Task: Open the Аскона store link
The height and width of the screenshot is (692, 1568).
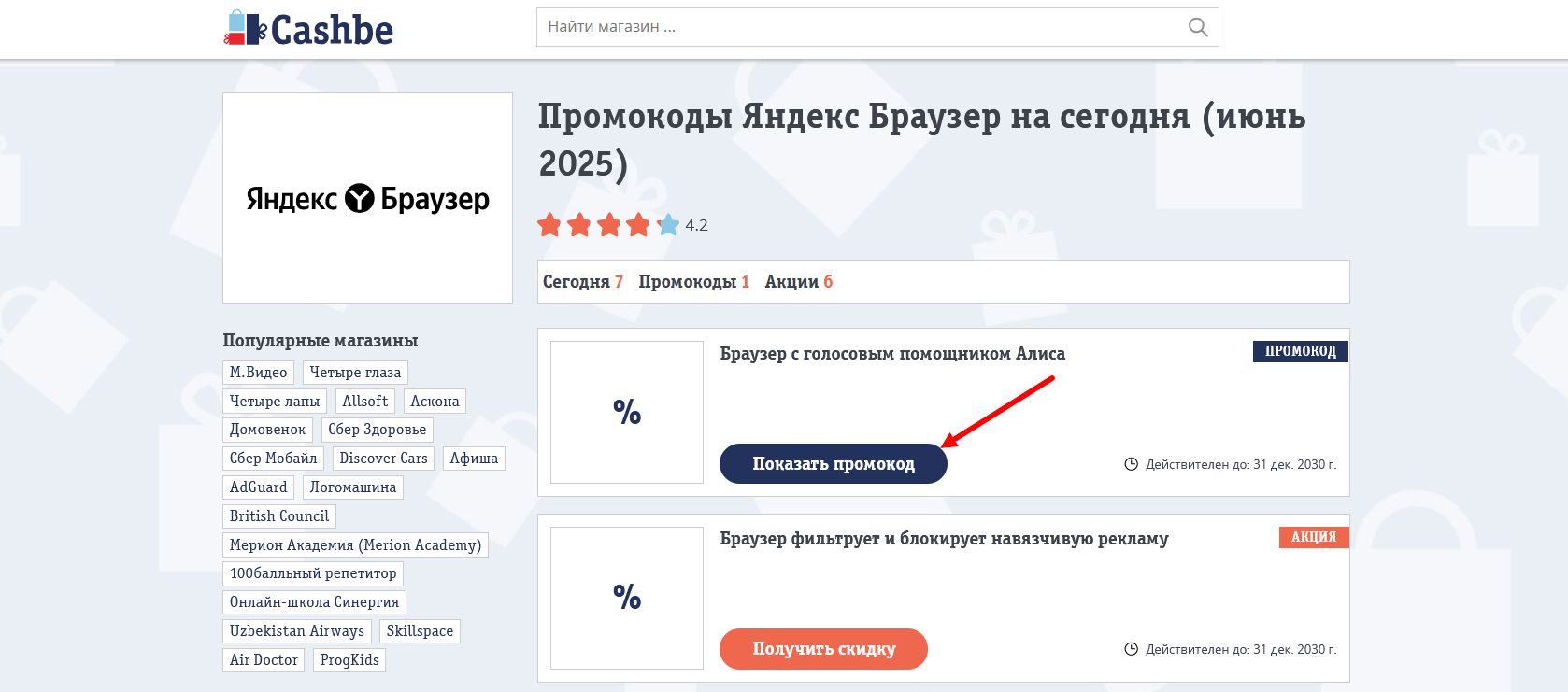Action: pyautogui.click(x=435, y=402)
